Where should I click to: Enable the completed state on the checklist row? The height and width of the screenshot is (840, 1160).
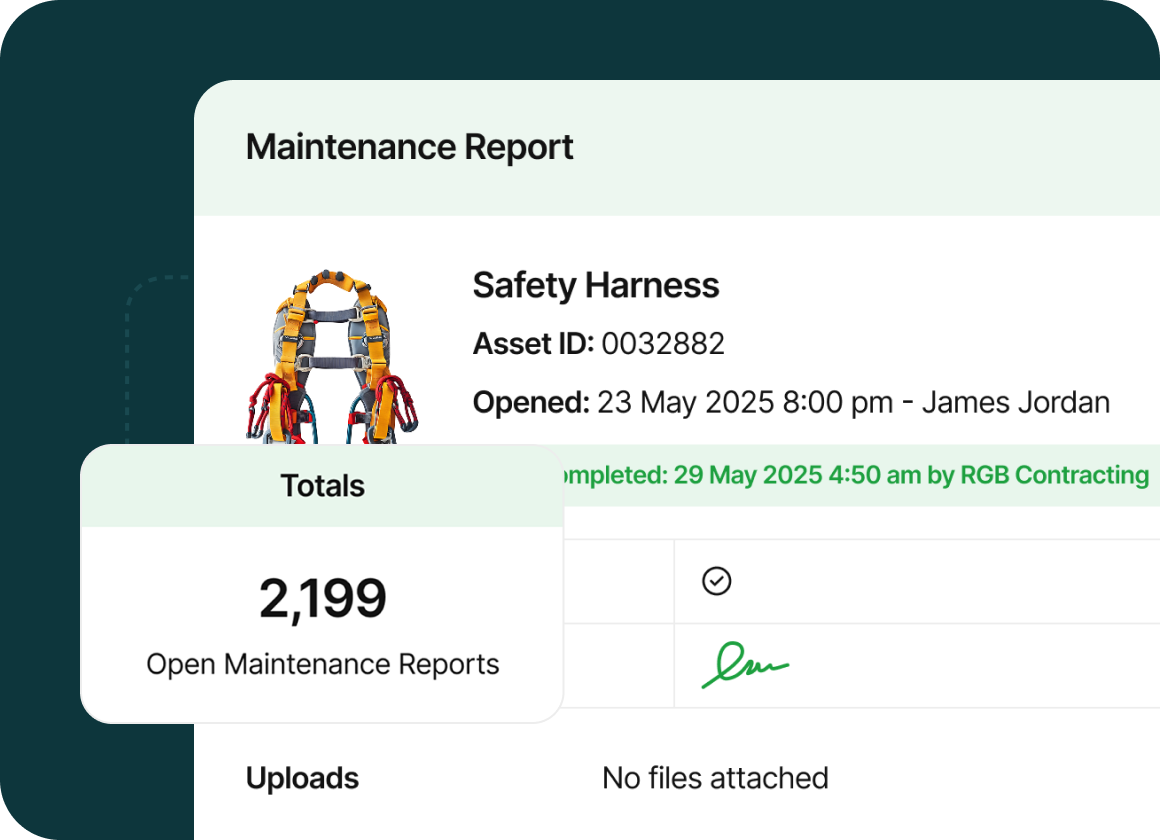coord(716,581)
